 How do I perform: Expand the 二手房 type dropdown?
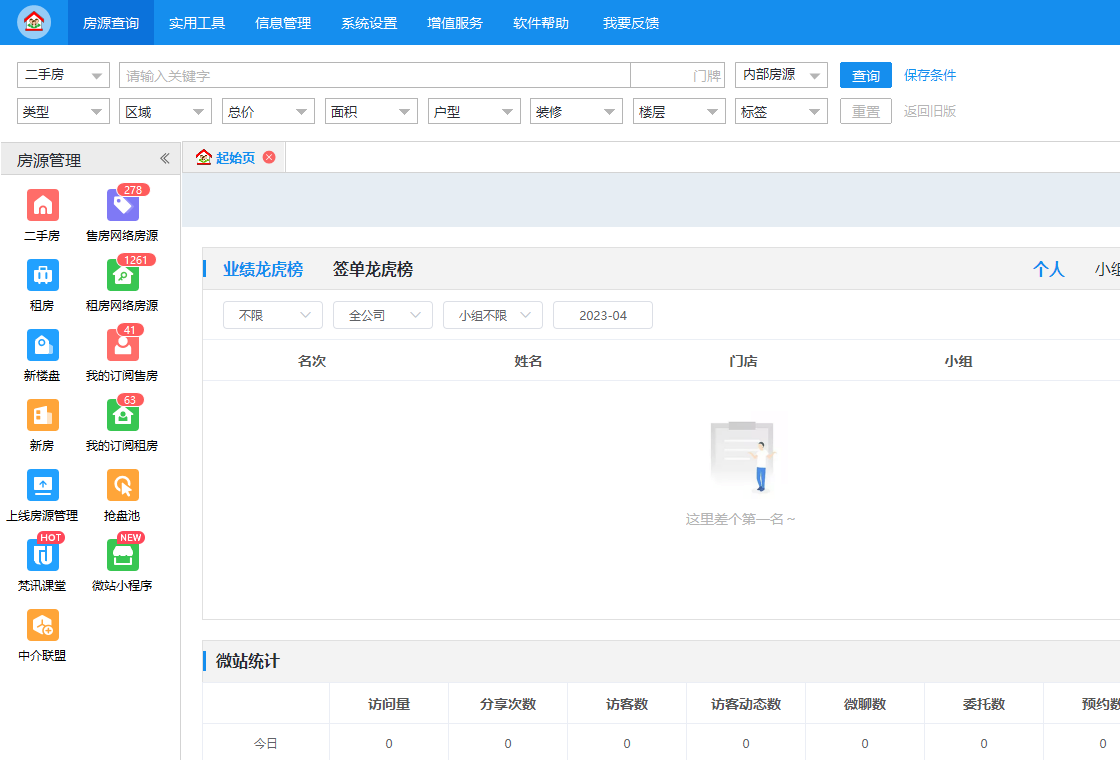point(63,75)
